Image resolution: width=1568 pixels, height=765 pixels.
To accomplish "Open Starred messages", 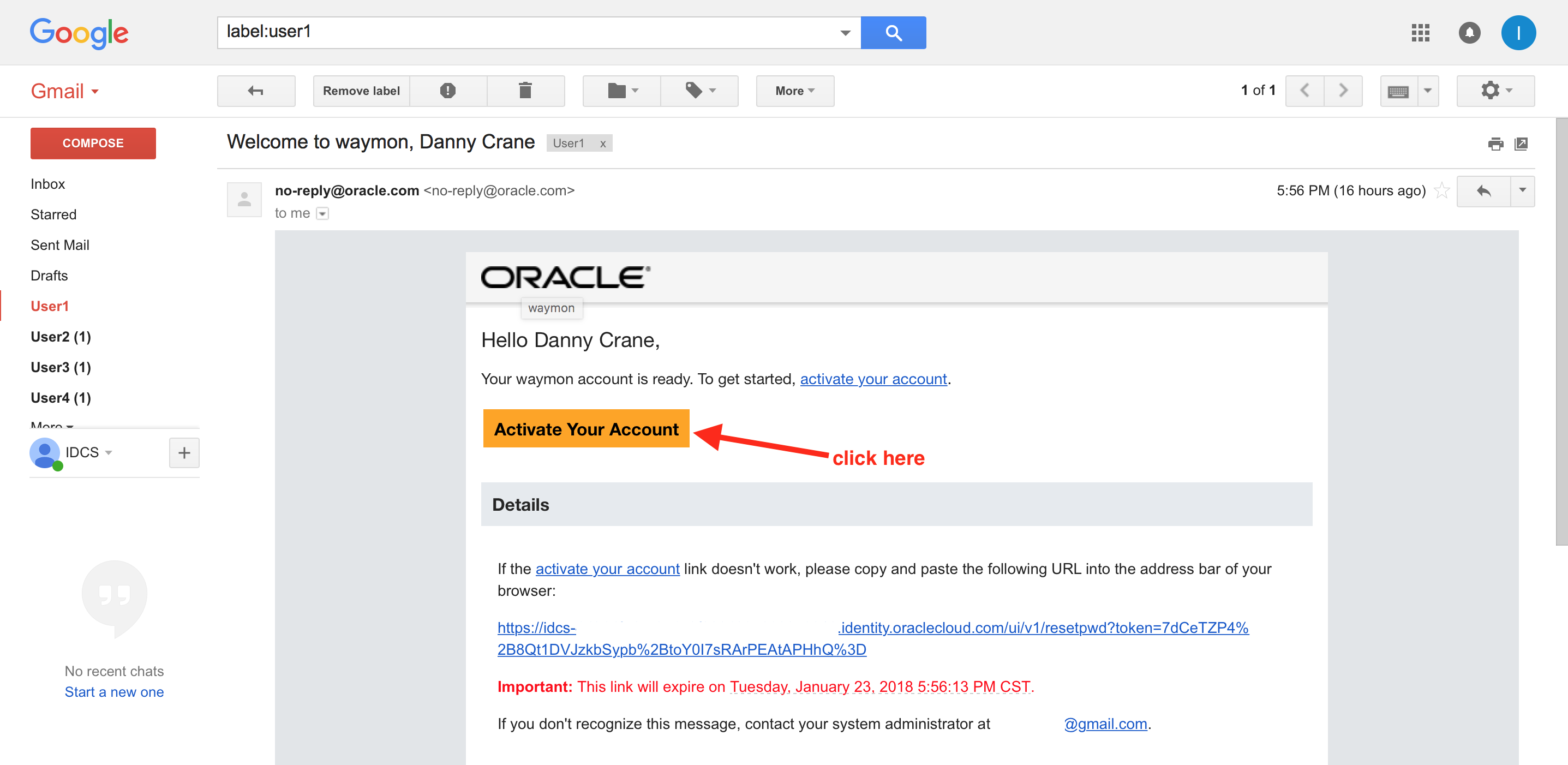I will tap(53, 214).
